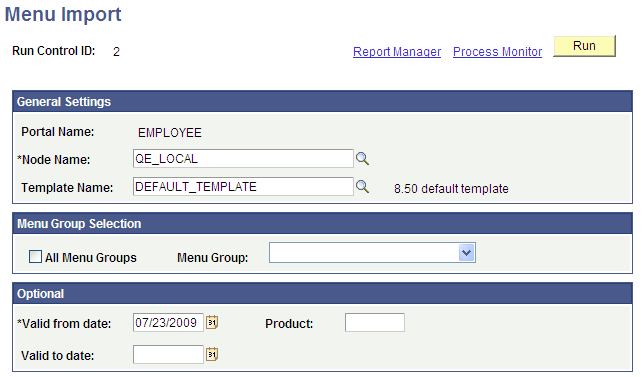Select the EMPLOYEE portal name text
643x377 pixels.
(170, 133)
